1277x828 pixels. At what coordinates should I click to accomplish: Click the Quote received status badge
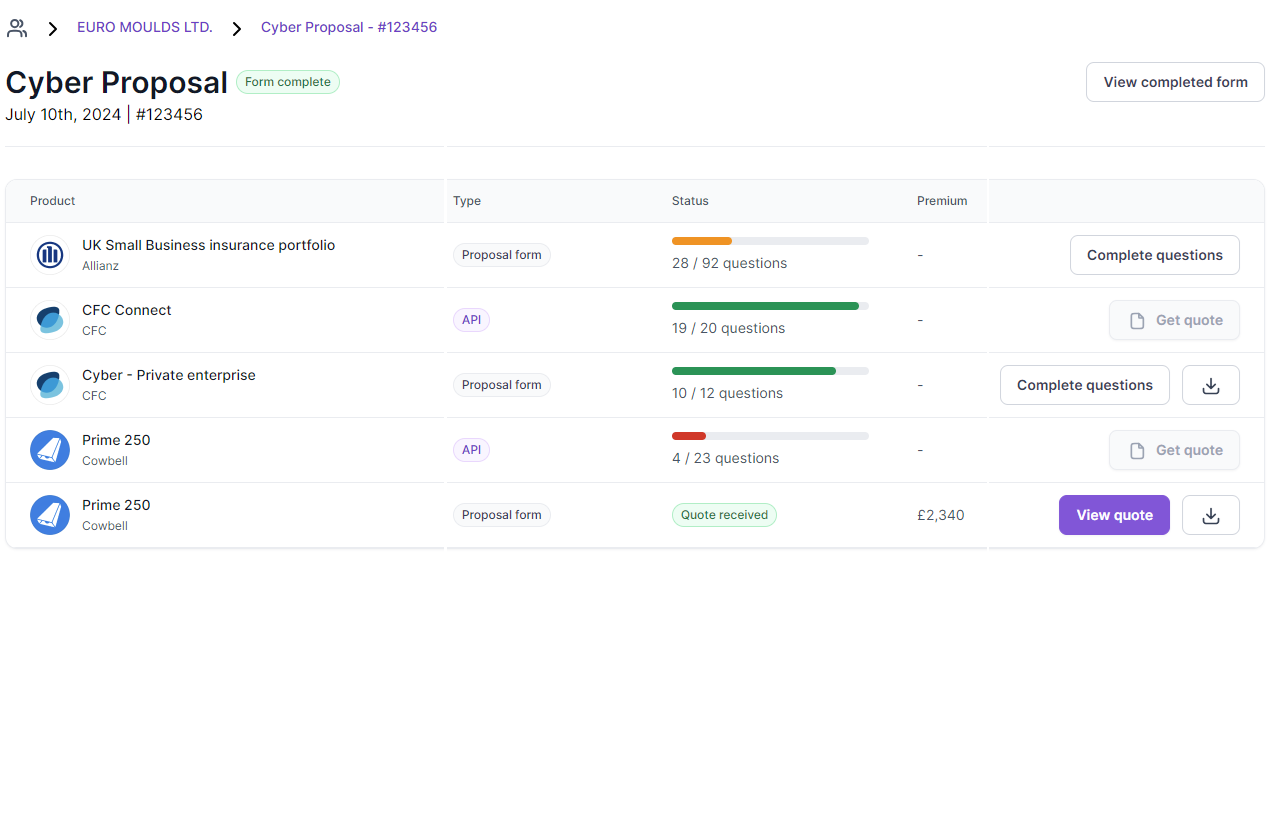coord(724,515)
